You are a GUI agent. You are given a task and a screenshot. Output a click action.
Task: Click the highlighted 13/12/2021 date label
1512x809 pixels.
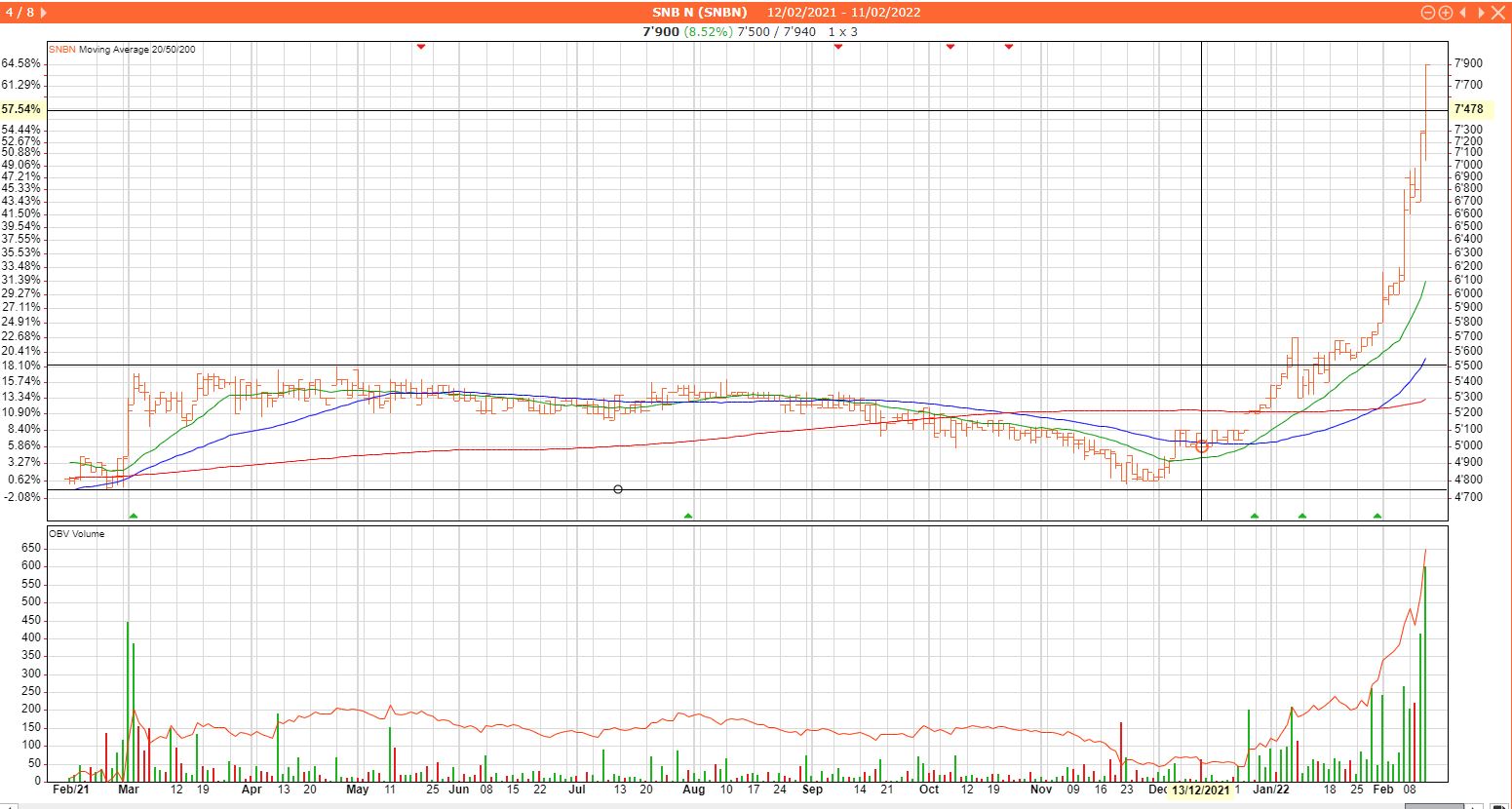coord(1201,790)
